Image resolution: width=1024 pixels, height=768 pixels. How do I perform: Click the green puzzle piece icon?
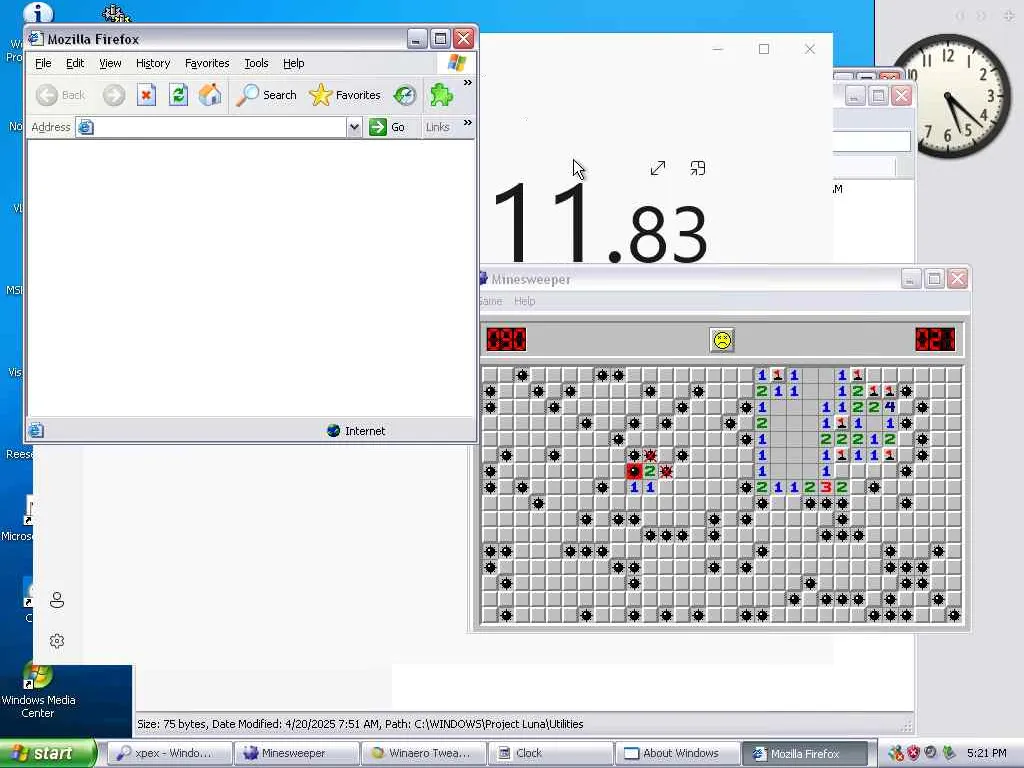pos(441,95)
